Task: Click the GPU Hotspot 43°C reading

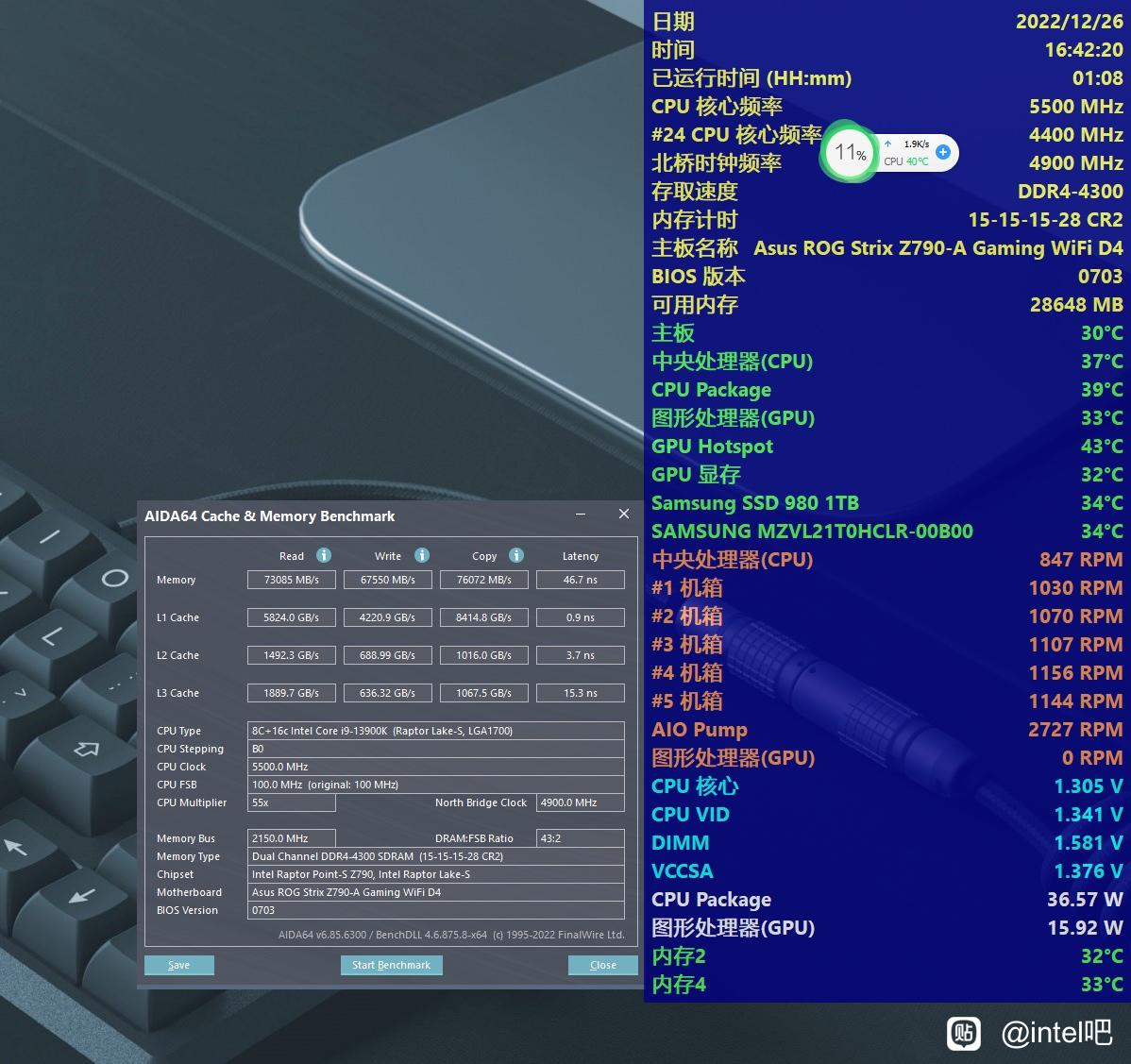Action: (1102, 447)
